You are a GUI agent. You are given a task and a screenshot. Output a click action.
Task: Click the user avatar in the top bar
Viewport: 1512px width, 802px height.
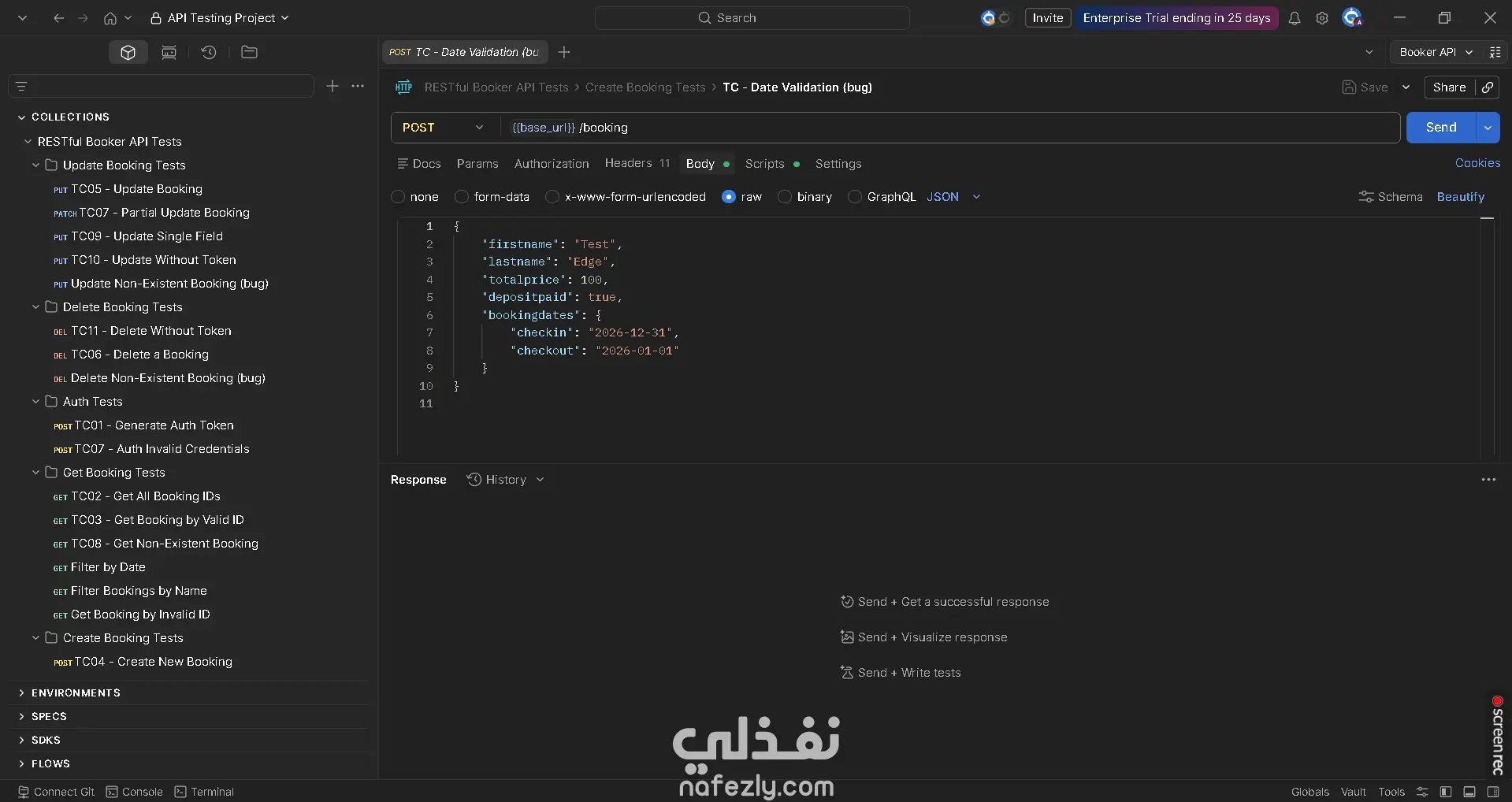(1352, 17)
